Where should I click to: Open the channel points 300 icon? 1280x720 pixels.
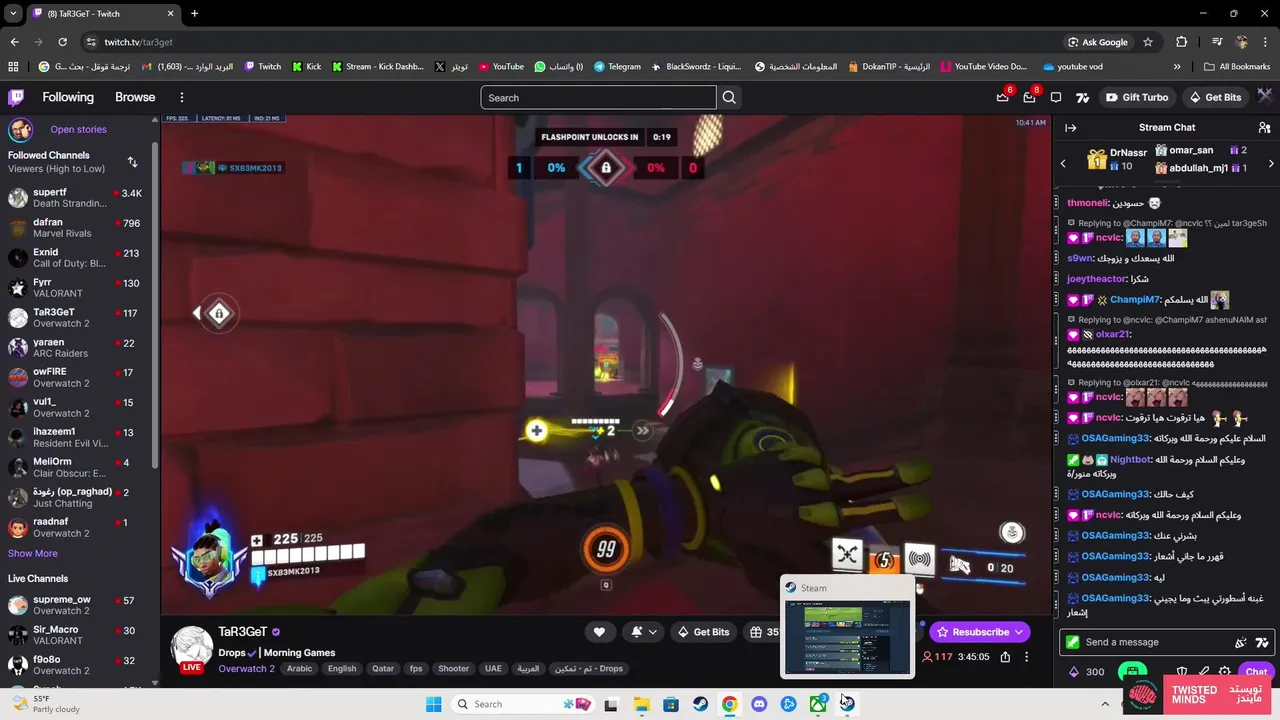coord(1086,672)
